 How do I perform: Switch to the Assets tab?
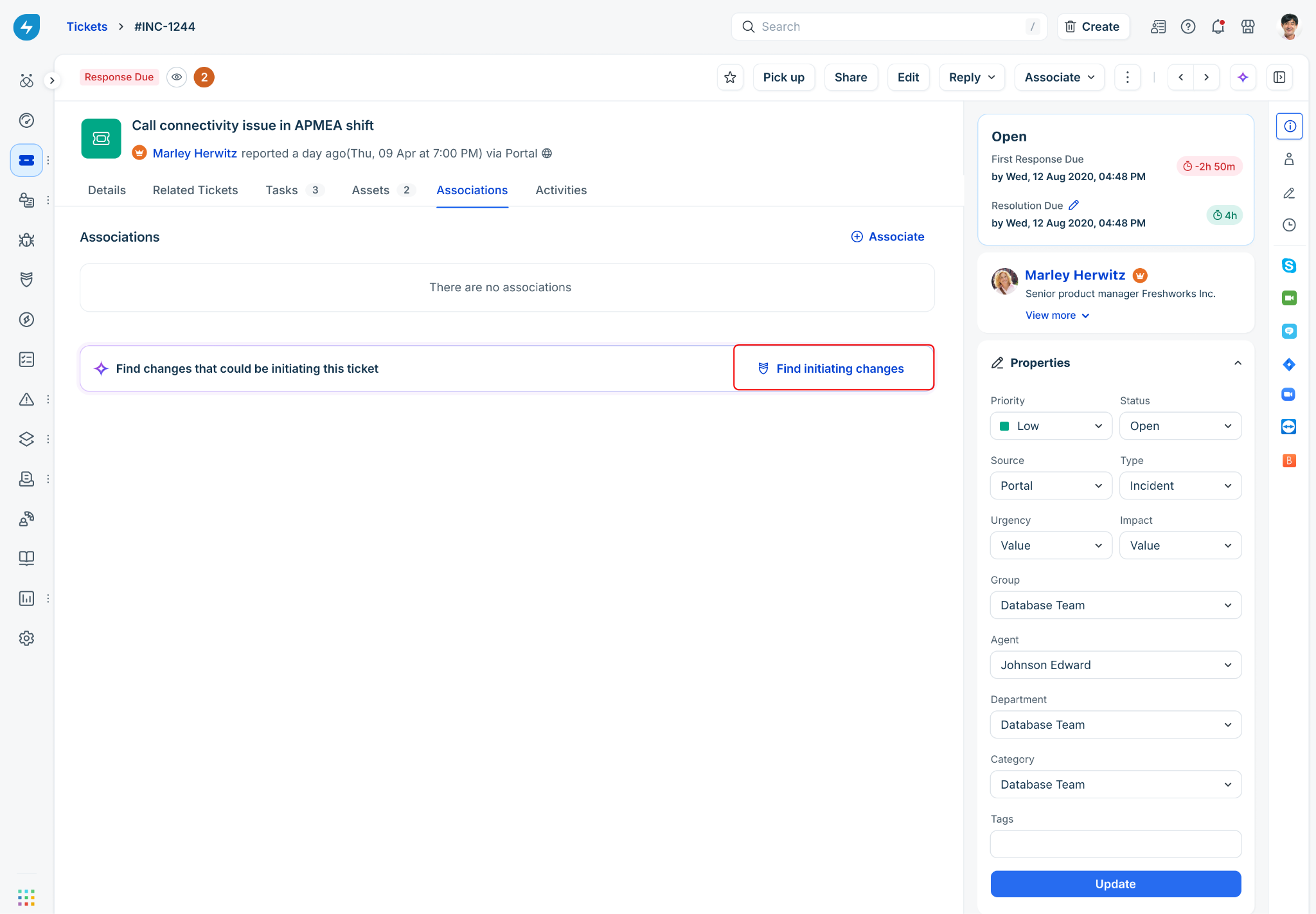[383, 190]
